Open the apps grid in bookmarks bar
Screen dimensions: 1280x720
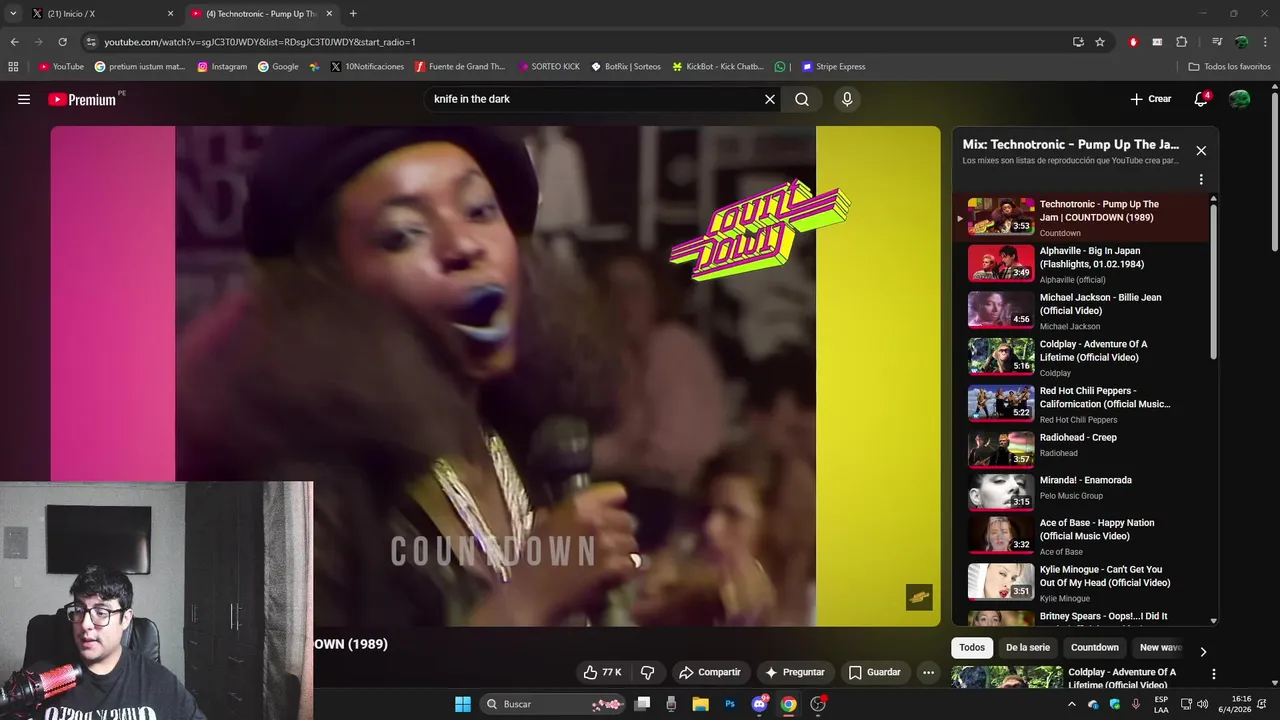click(x=13, y=67)
